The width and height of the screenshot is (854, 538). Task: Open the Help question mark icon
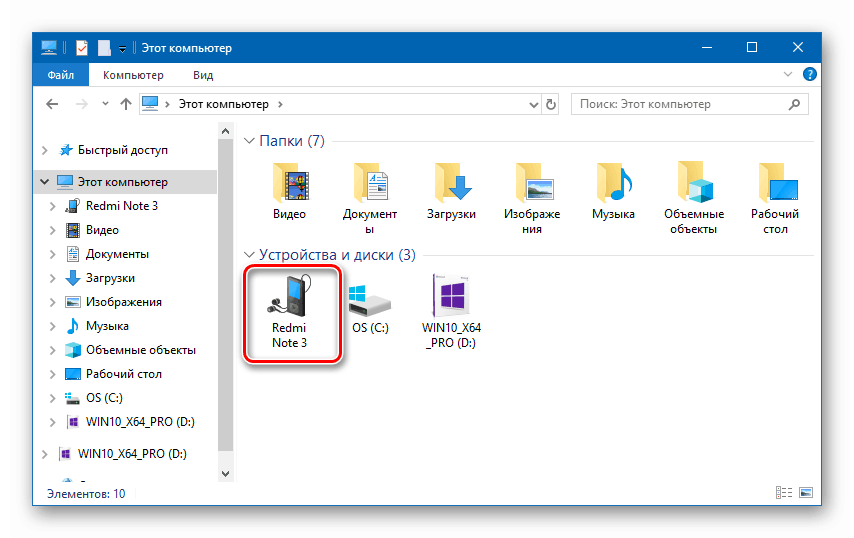click(809, 74)
